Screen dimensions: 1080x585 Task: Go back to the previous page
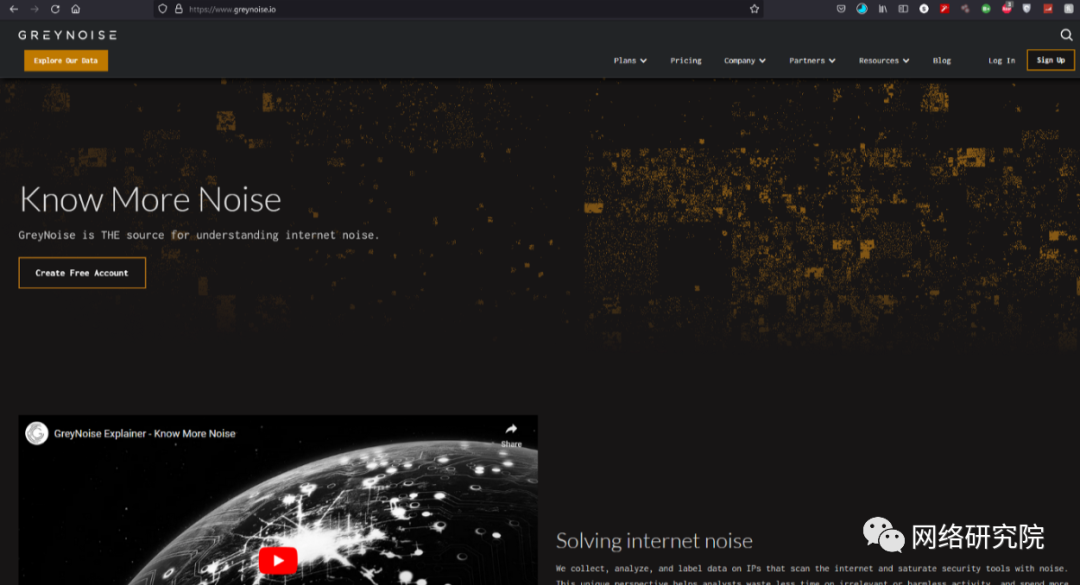[14, 9]
